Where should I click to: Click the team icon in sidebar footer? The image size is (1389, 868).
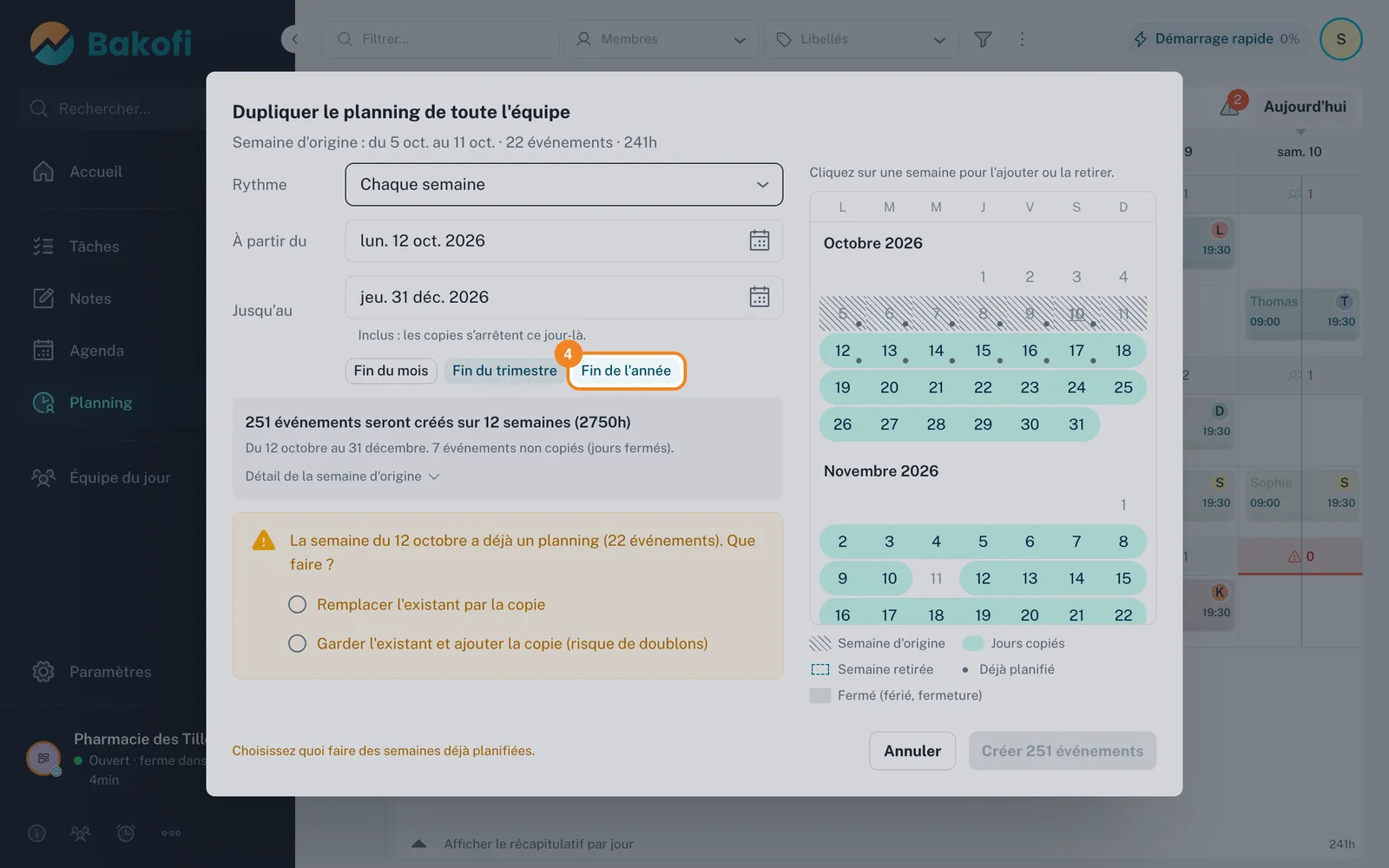click(x=81, y=833)
